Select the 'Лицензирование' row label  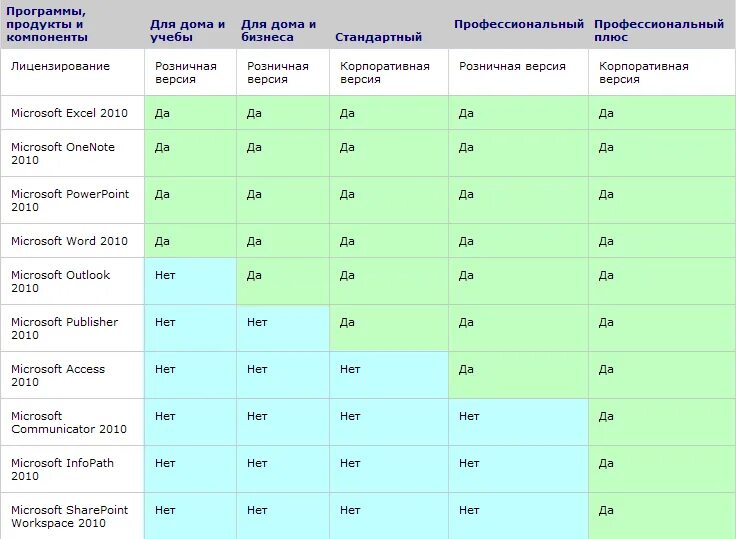(60, 66)
